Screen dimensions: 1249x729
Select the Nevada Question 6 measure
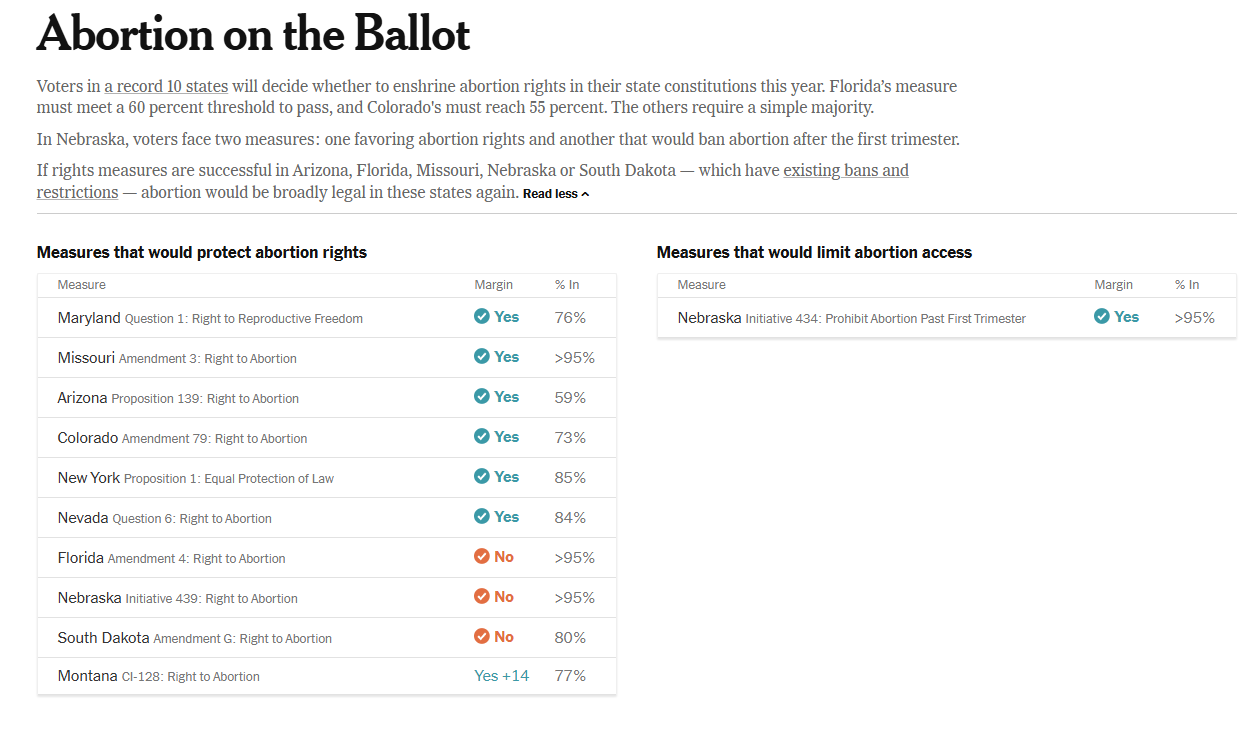pos(164,518)
